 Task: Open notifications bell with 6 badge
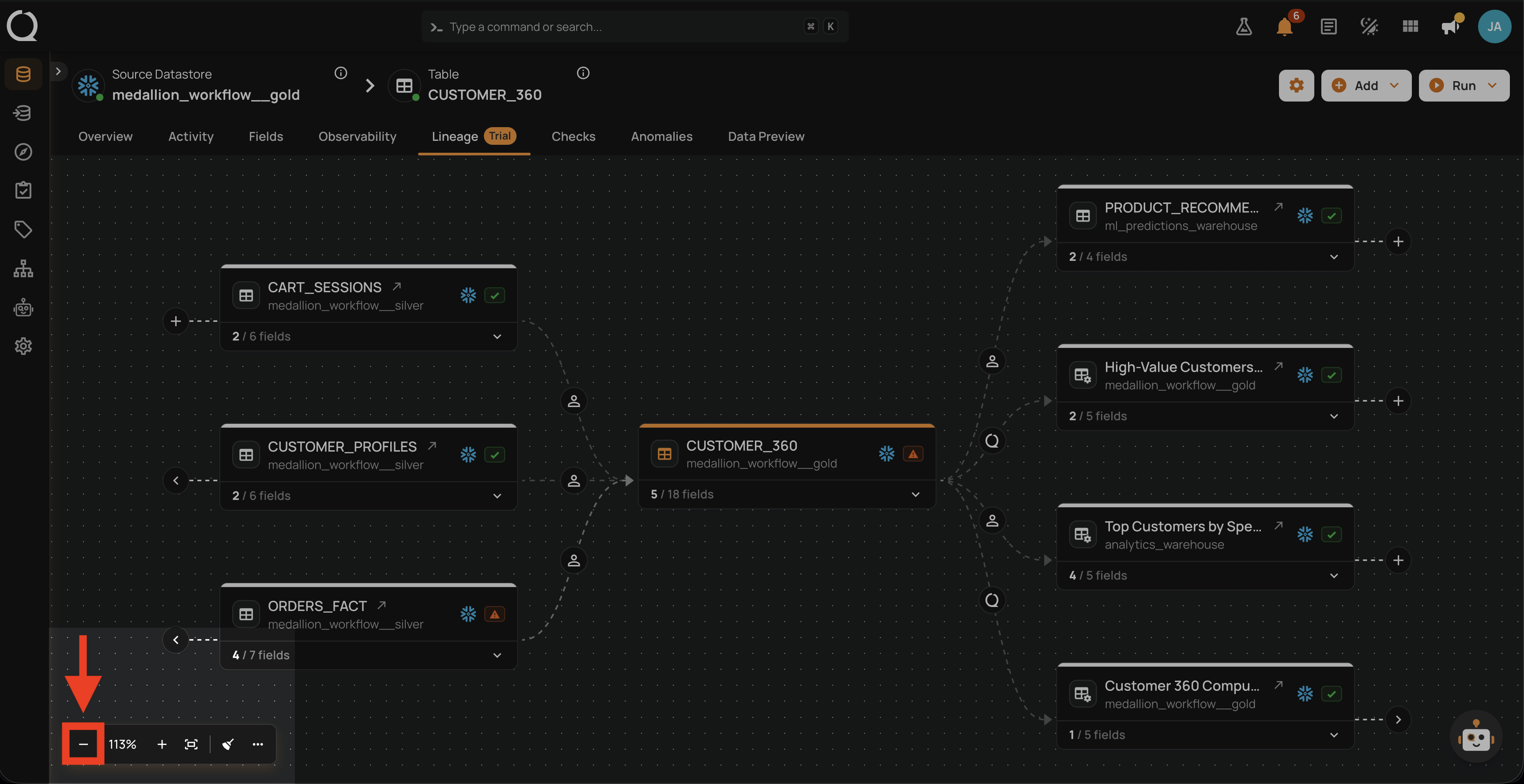tap(1284, 26)
